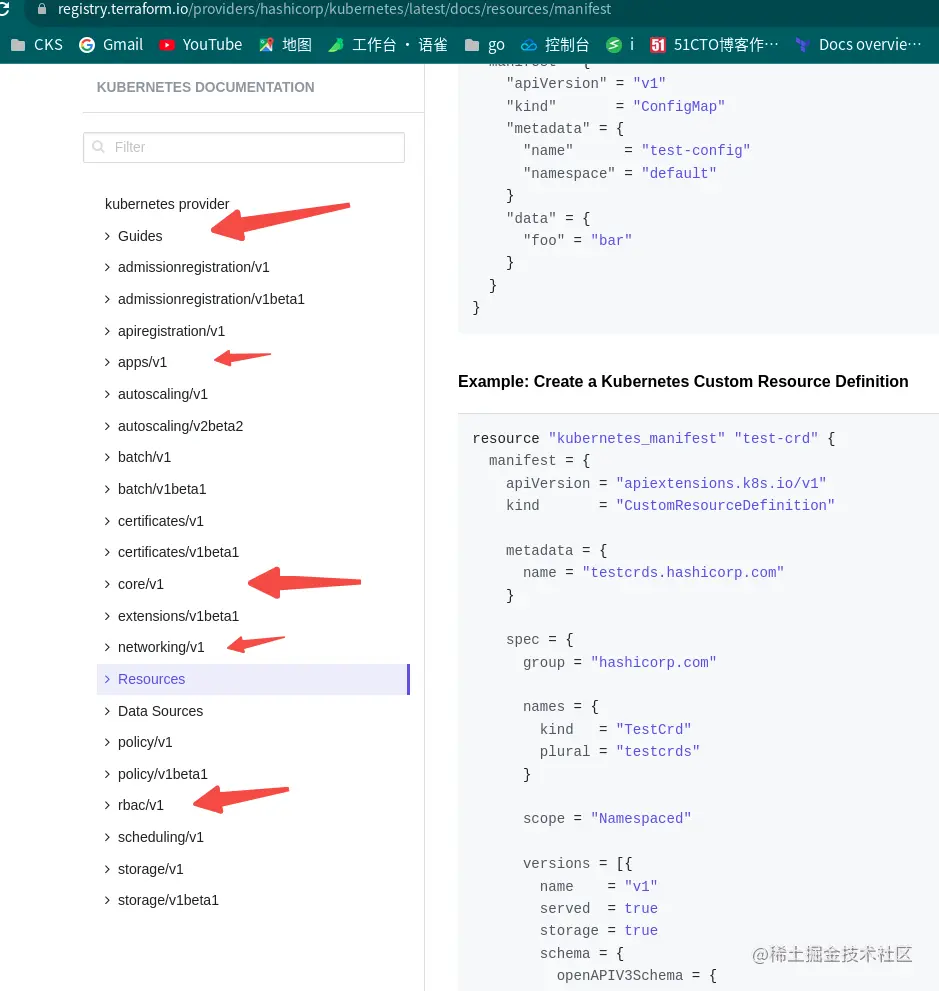Open storage/v1 sidebar section
The width and height of the screenshot is (939, 991).
pyautogui.click(x=150, y=869)
